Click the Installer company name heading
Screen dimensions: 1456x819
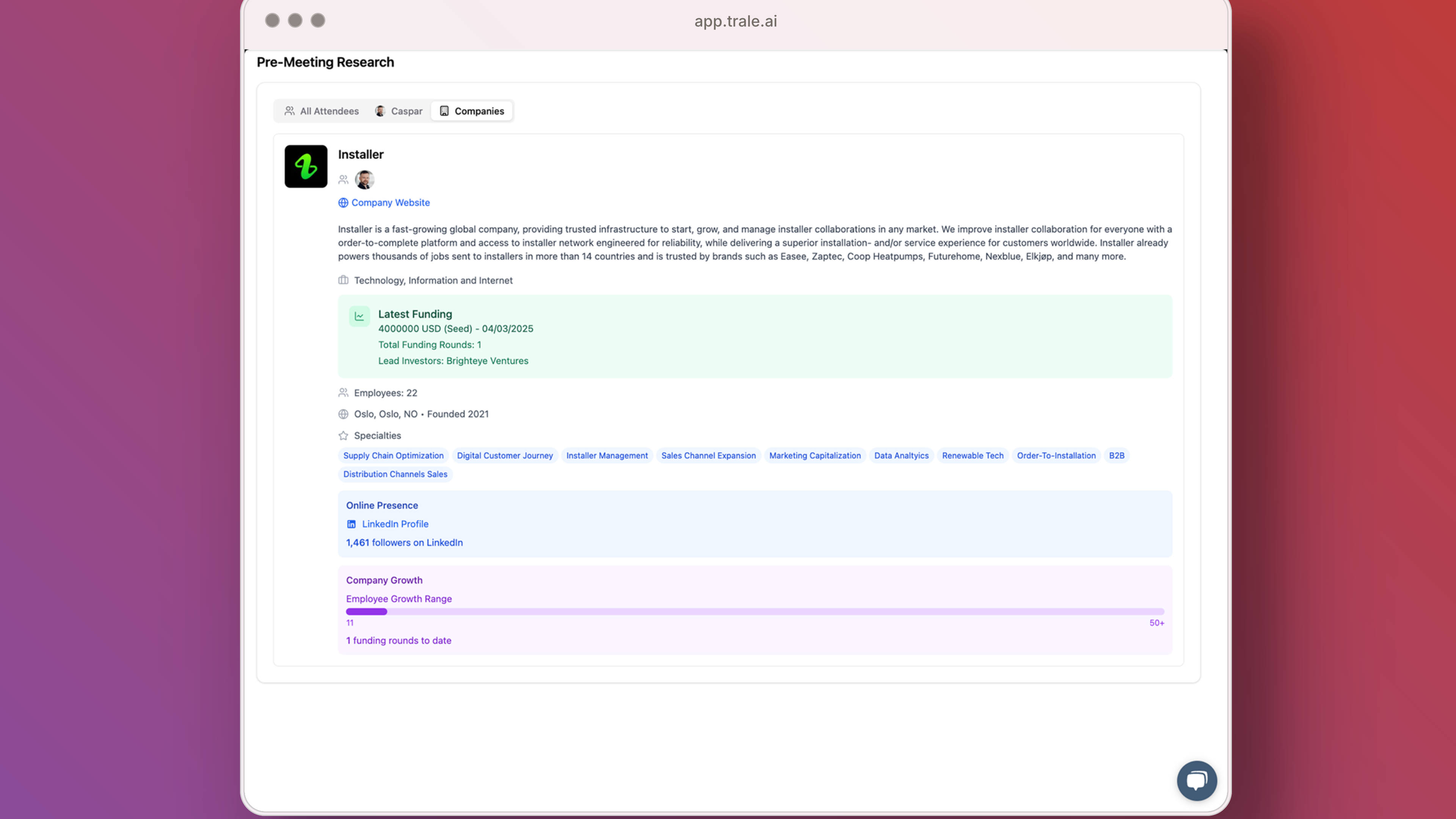point(361,154)
